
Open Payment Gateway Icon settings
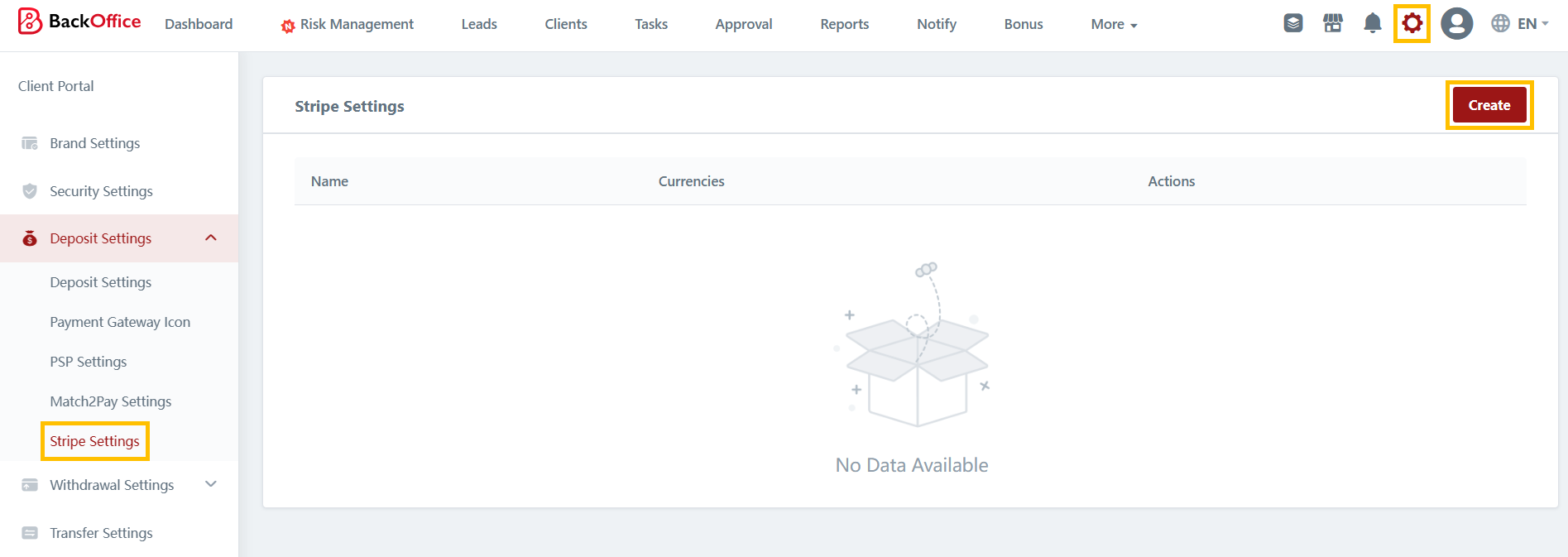[x=120, y=322]
